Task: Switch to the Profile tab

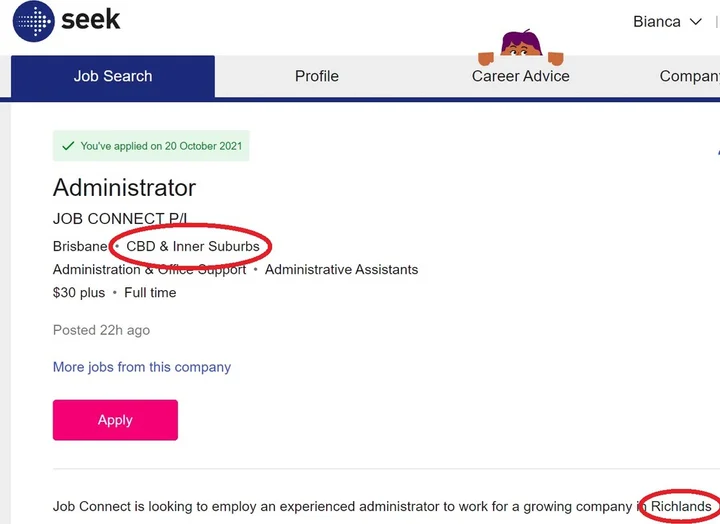Action: click(317, 76)
